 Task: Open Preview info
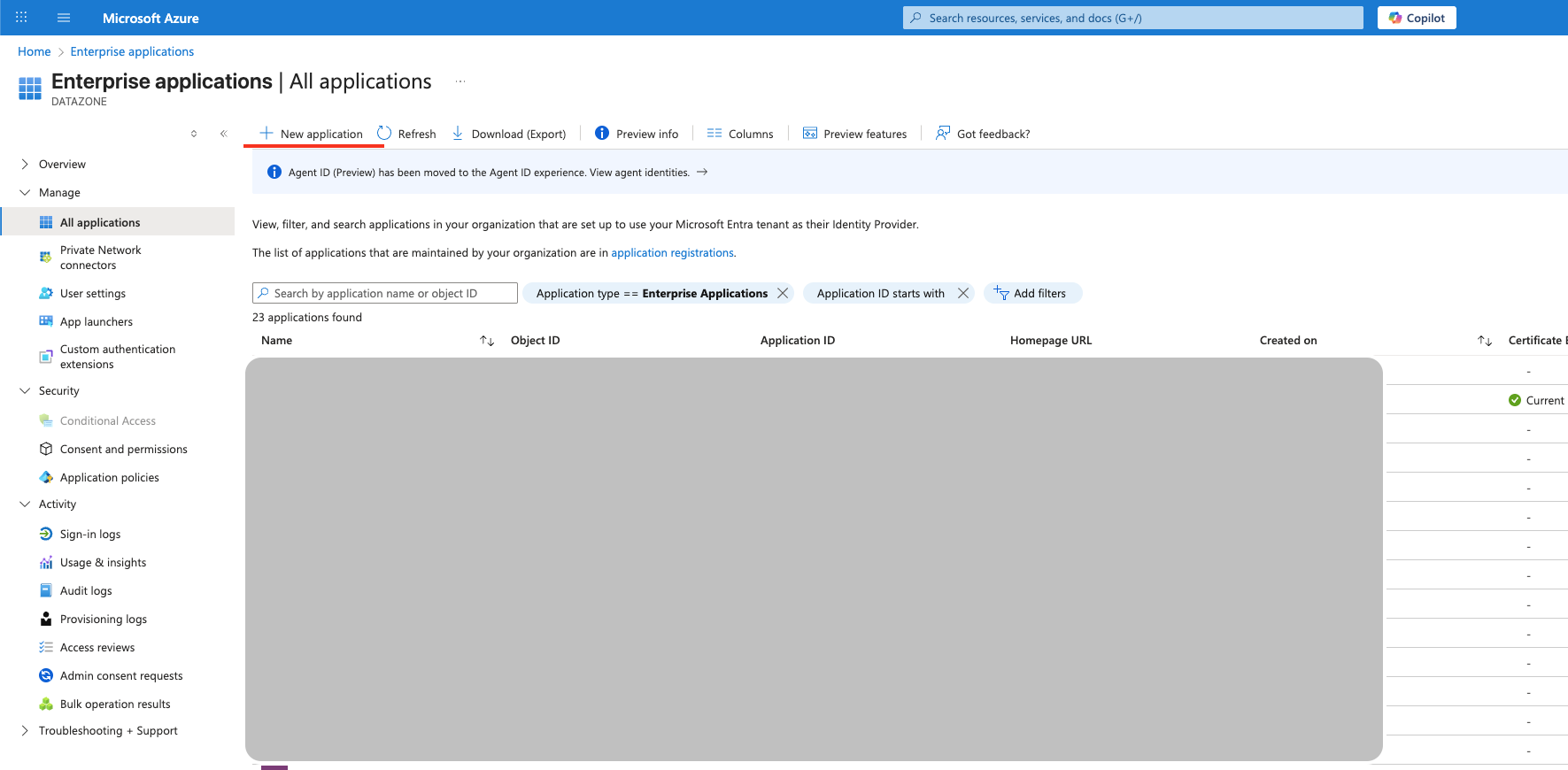click(637, 134)
